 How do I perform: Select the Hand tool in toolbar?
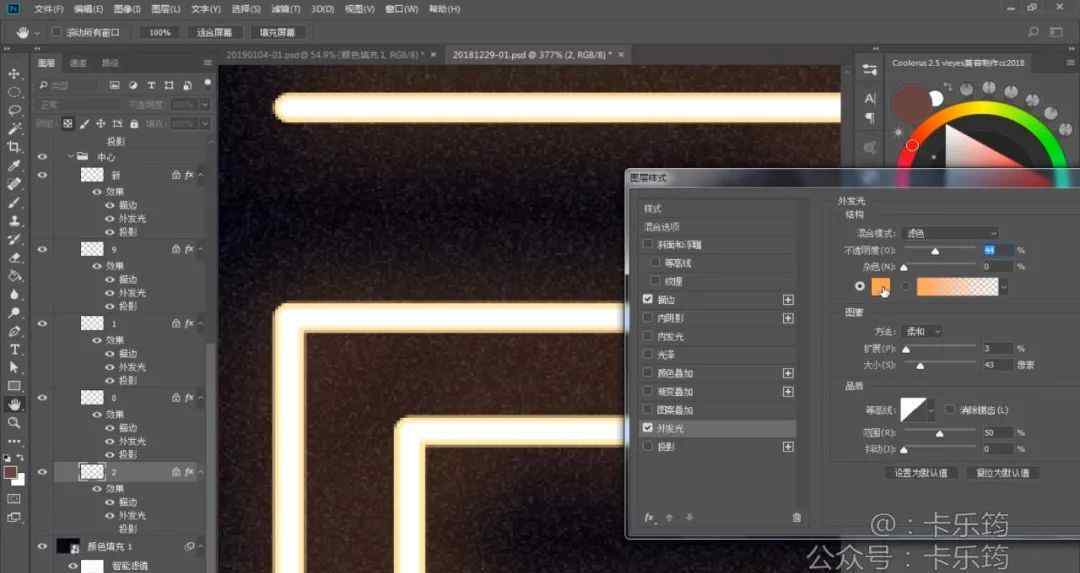[14, 404]
